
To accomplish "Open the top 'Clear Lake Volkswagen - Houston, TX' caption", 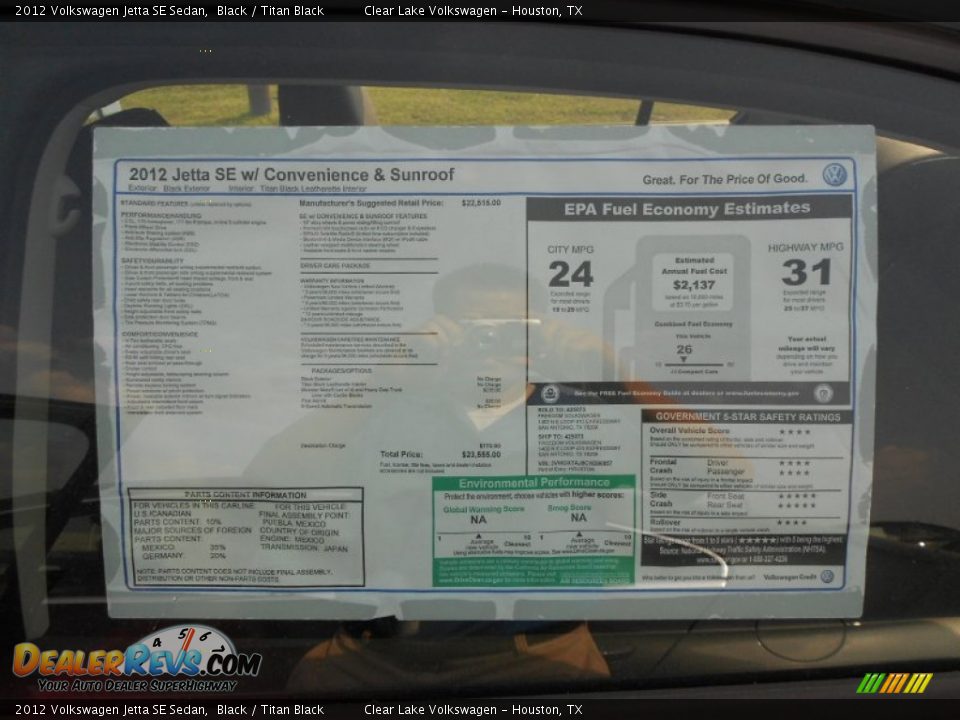I will click(x=473, y=10).
